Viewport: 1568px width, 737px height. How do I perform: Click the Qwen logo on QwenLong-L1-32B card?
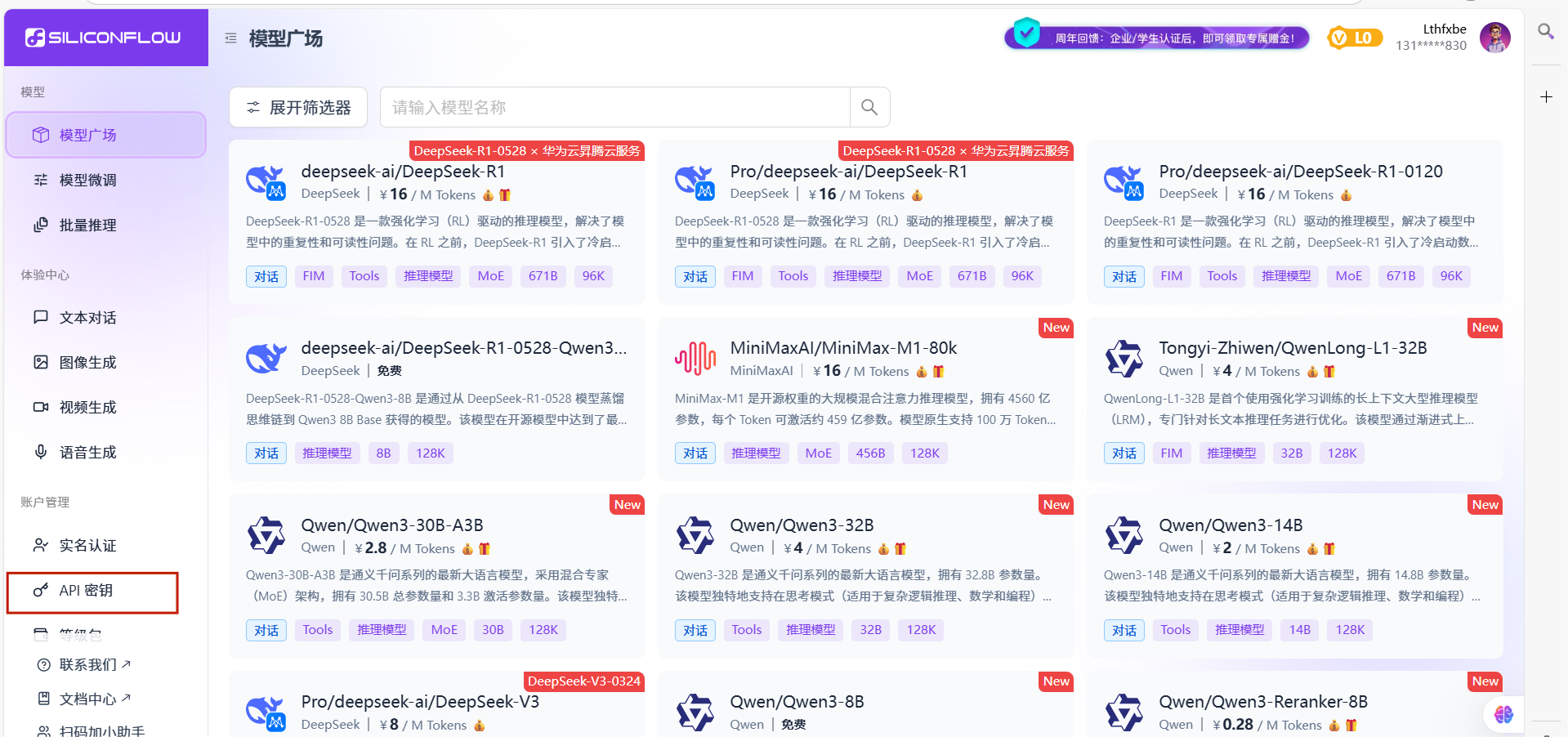pos(1124,359)
